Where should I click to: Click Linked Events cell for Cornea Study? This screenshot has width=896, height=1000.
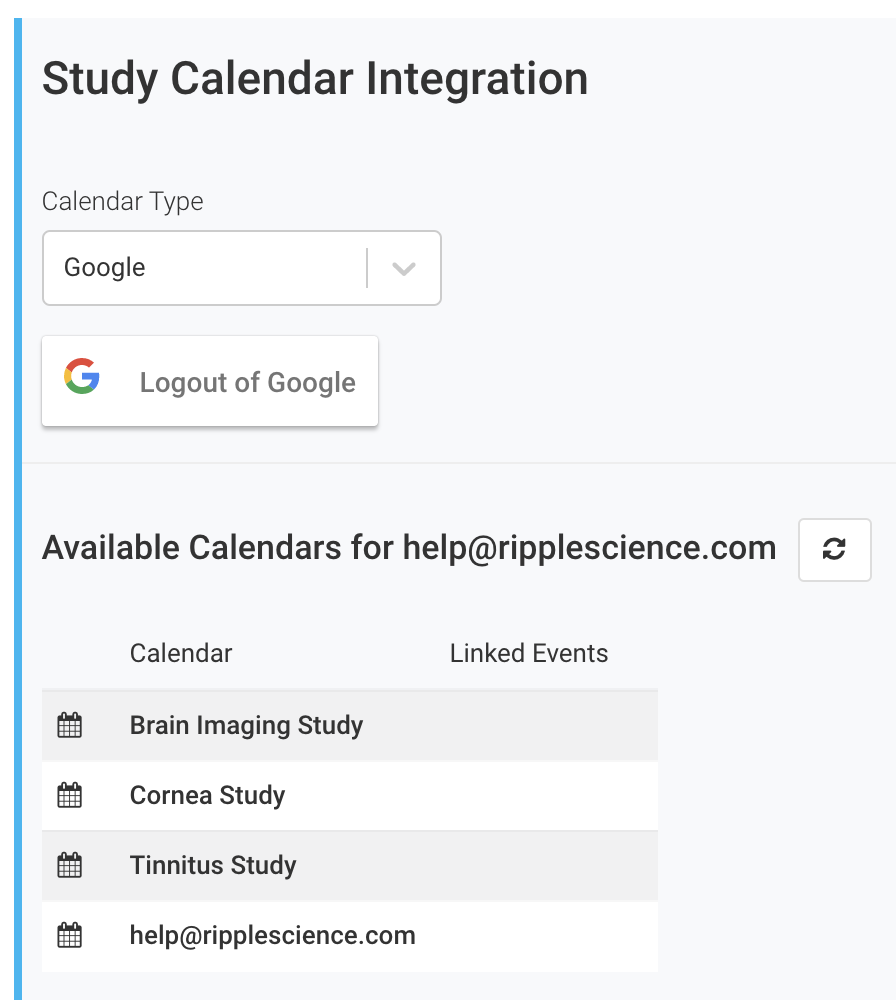529,796
